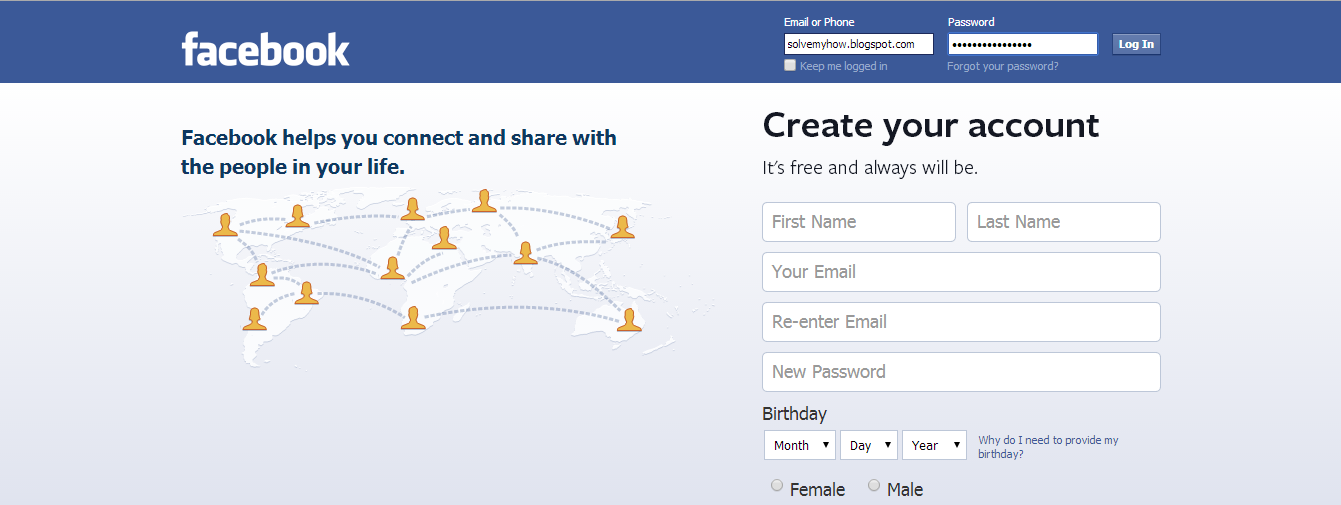Click the login Password field
The image size is (1341, 505).
[x=1022, y=44]
